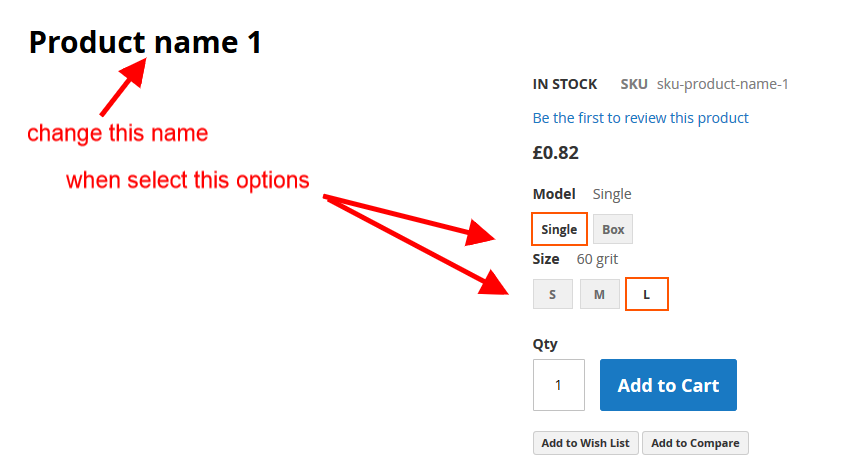Click the red 'change this name' annotation
The image size is (843, 475).
pos(117,133)
